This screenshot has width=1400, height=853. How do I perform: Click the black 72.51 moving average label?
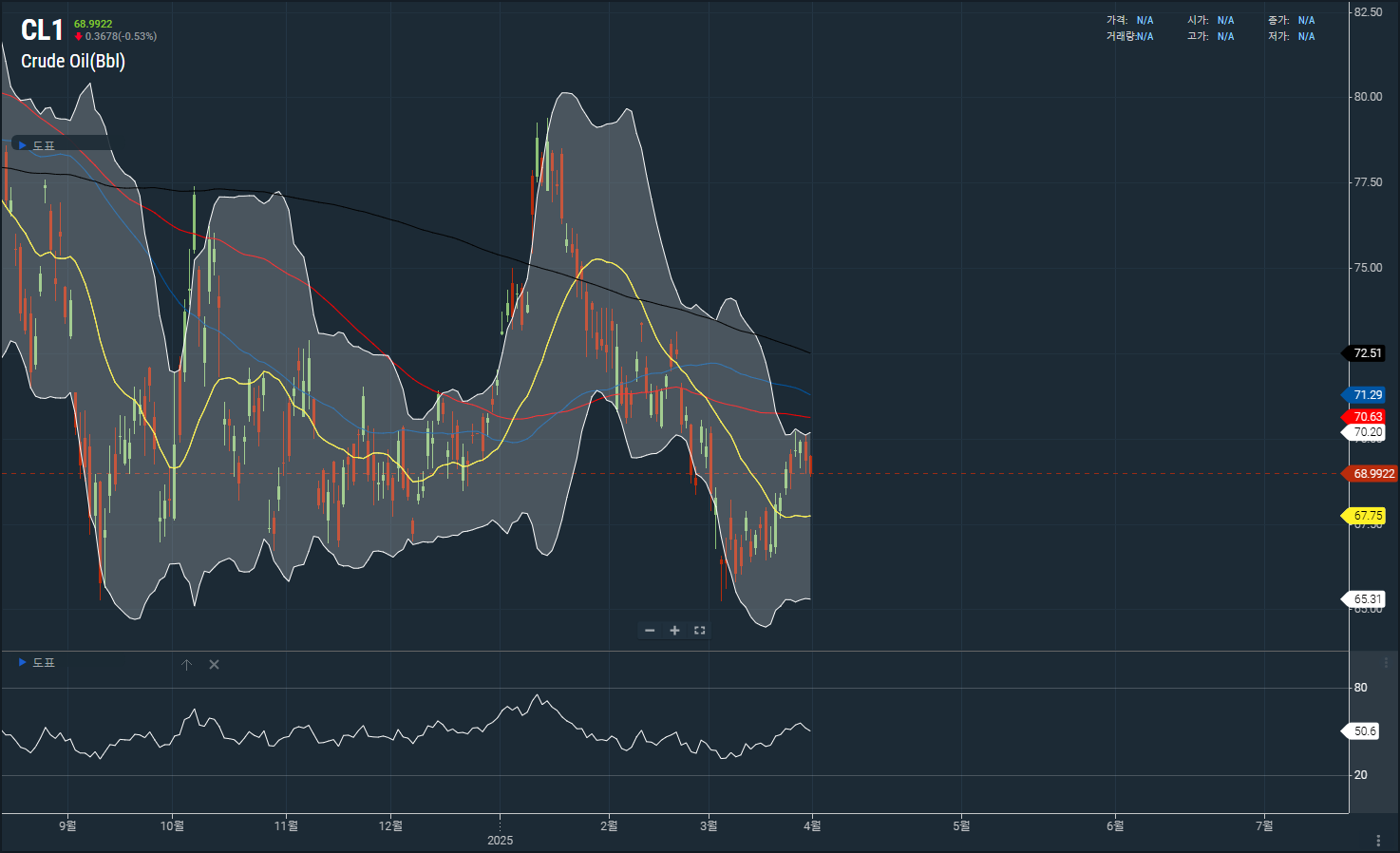[1367, 353]
